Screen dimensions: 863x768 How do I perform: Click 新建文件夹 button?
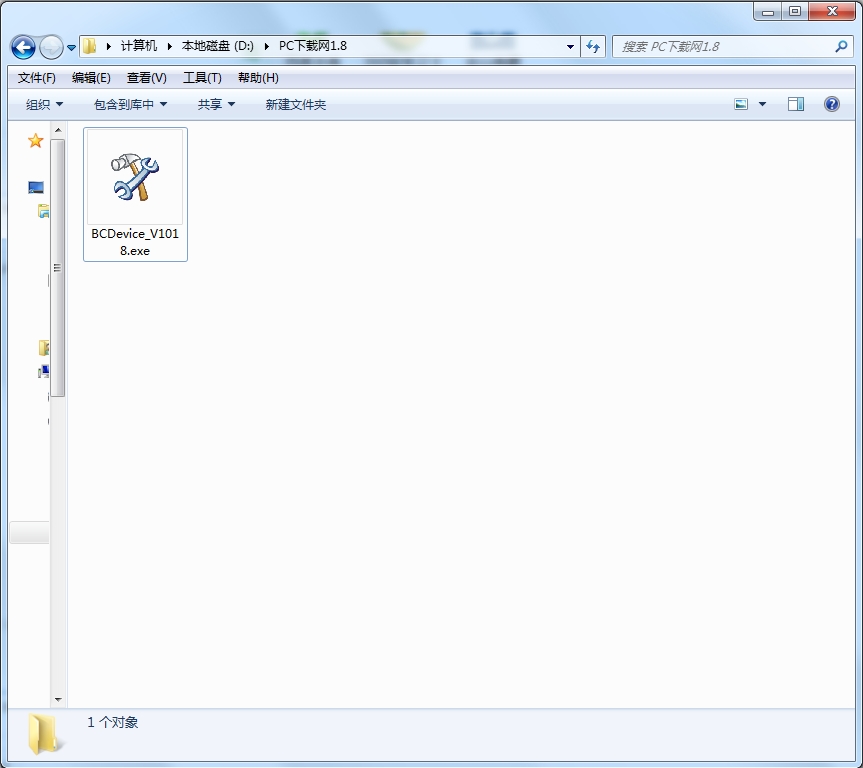coord(296,105)
